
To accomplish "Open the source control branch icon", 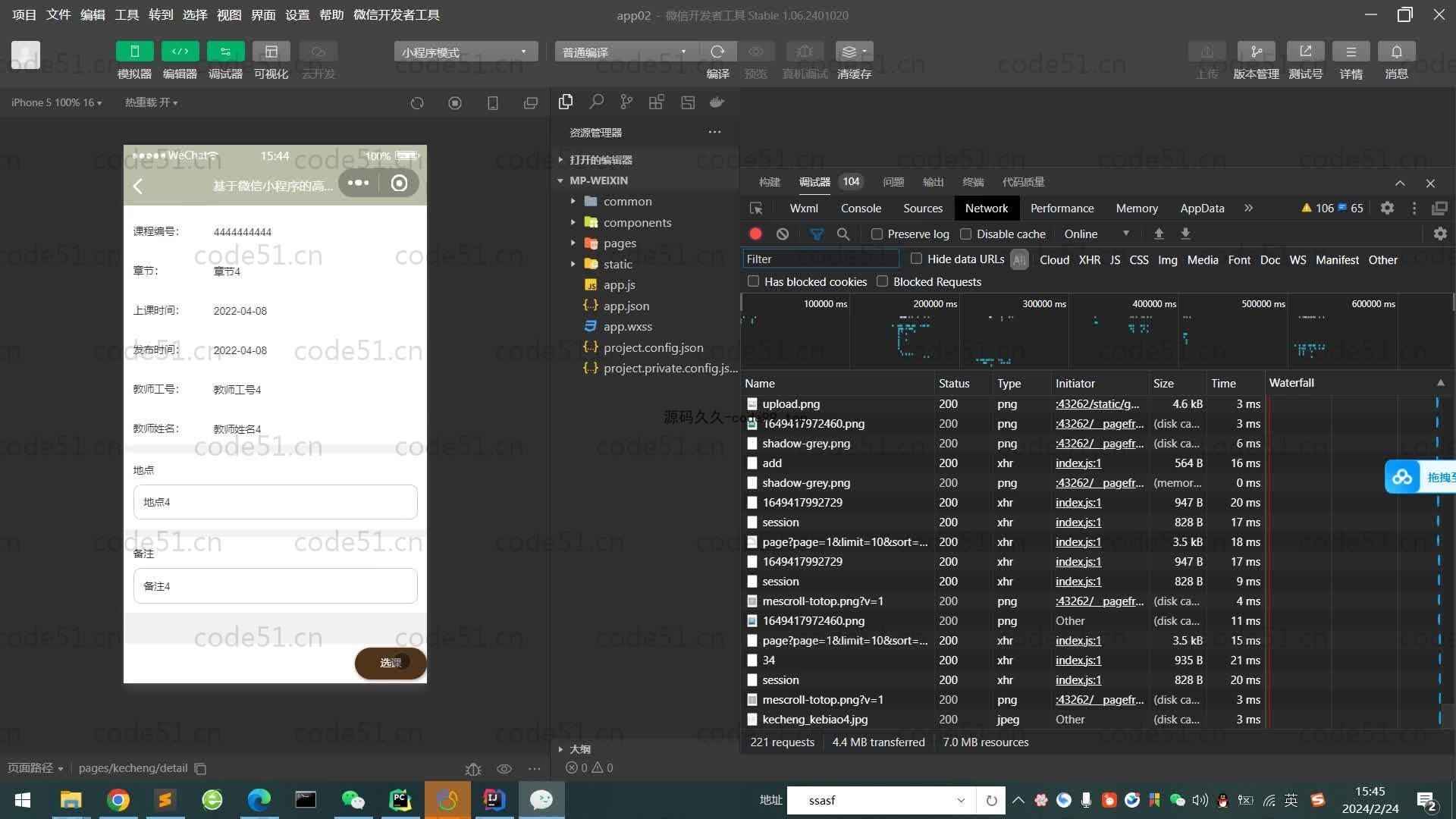I will tap(626, 102).
